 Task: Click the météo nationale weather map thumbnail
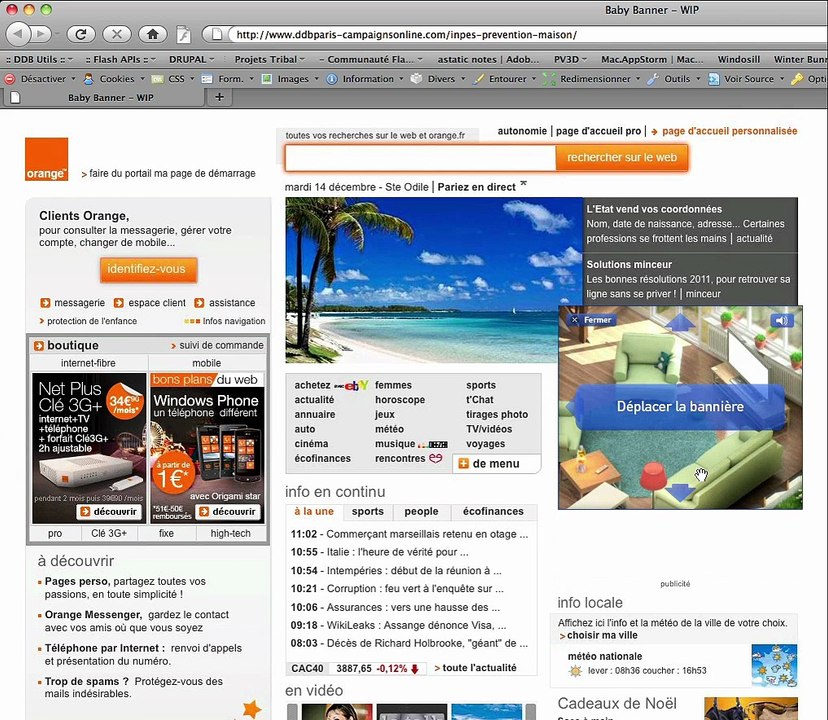coord(774,665)
